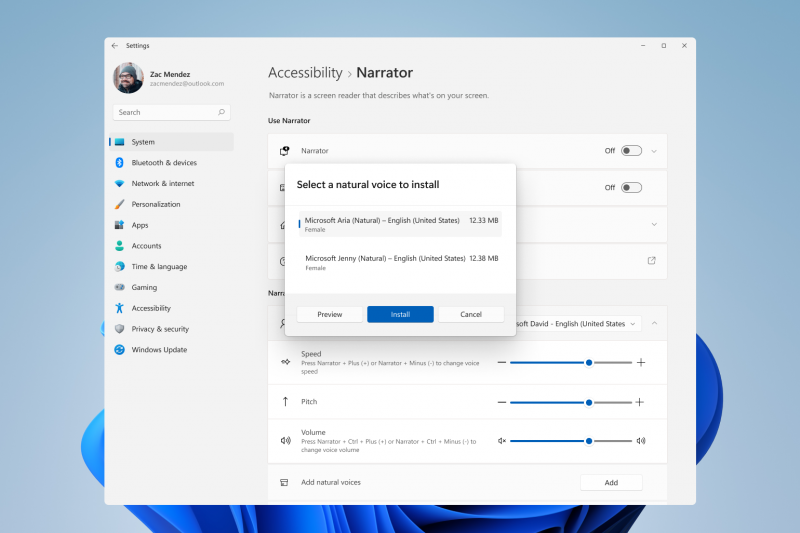Click the Bluetooth icon in sidebar
Screen dimensions: 800x533
119,163
